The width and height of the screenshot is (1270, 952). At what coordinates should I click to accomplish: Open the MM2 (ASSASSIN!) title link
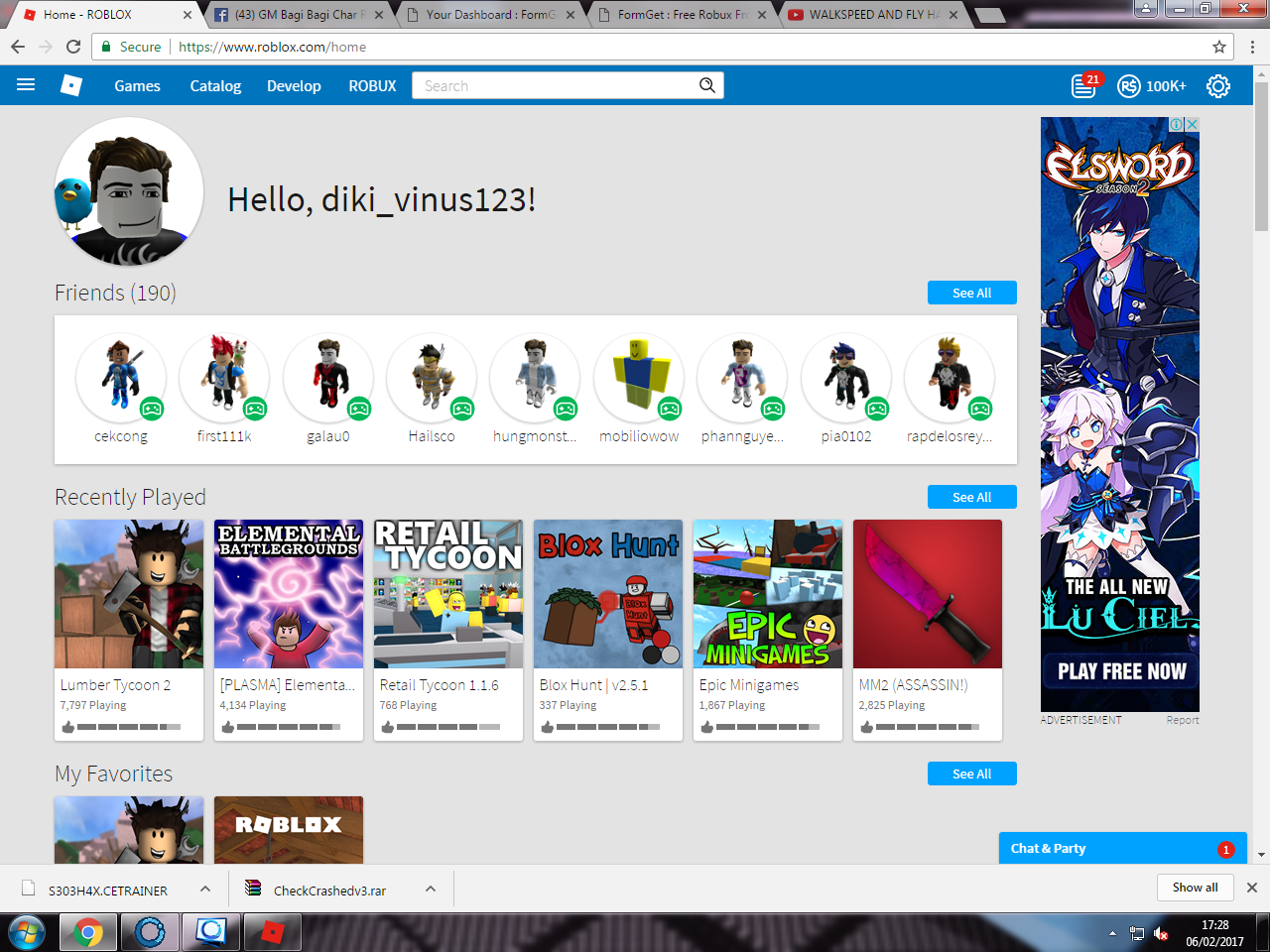[913, 685]
